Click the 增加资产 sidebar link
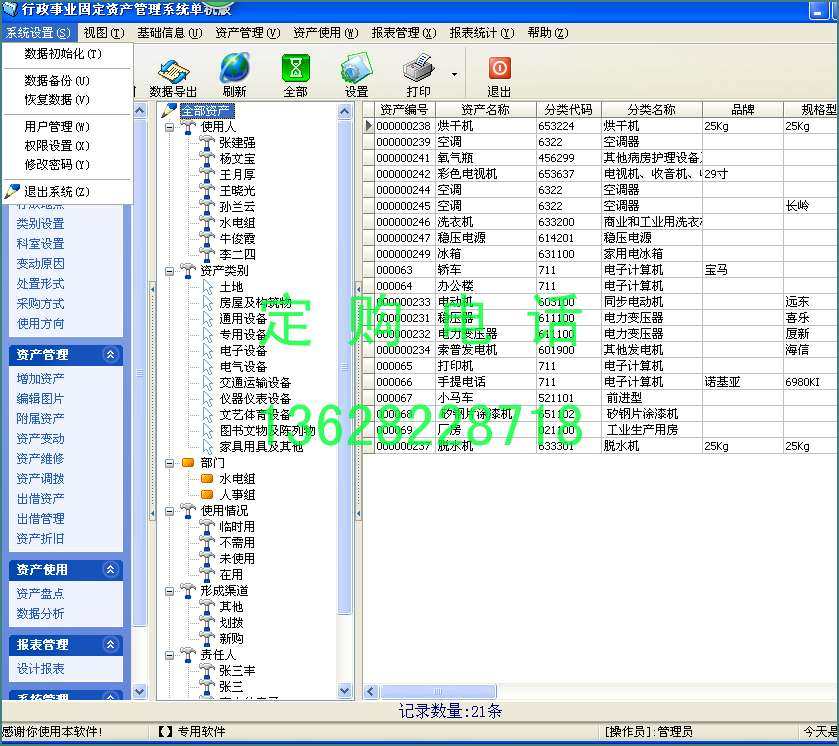The width and height of the screenshot is (839, 746). (x=40, y=378)
